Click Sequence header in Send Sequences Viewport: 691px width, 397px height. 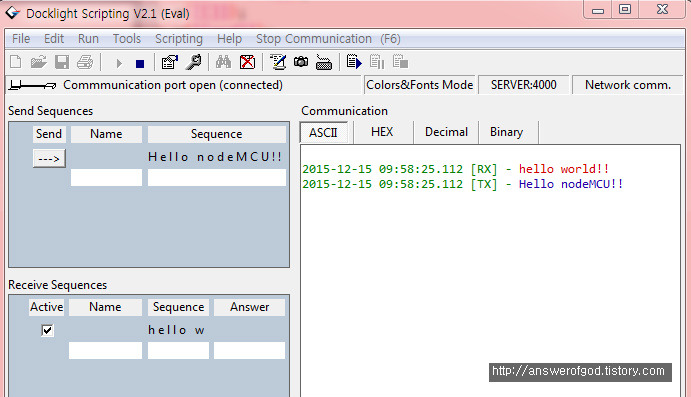[x=216, y=134]
